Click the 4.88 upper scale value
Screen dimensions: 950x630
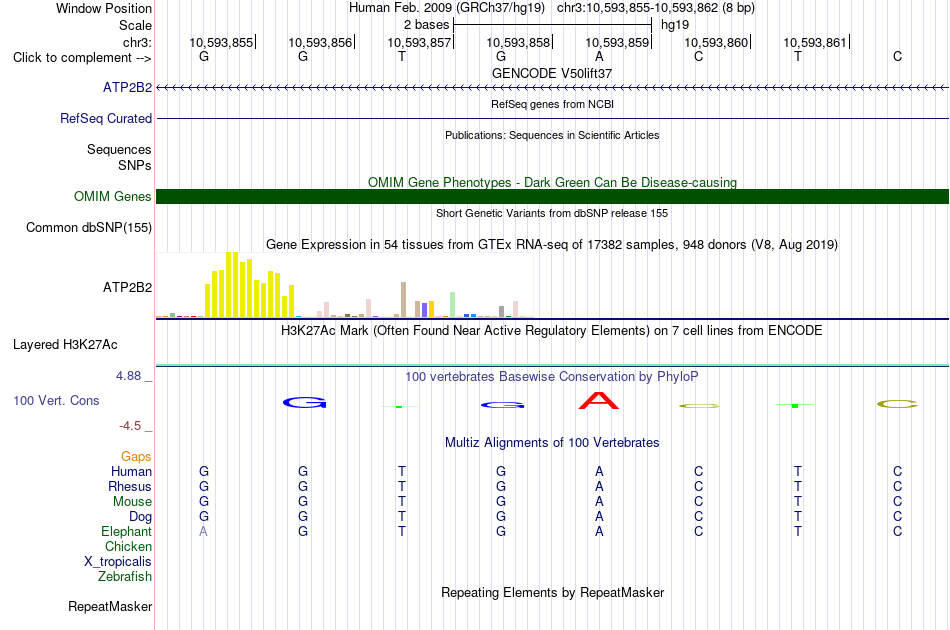pos(129,376)
